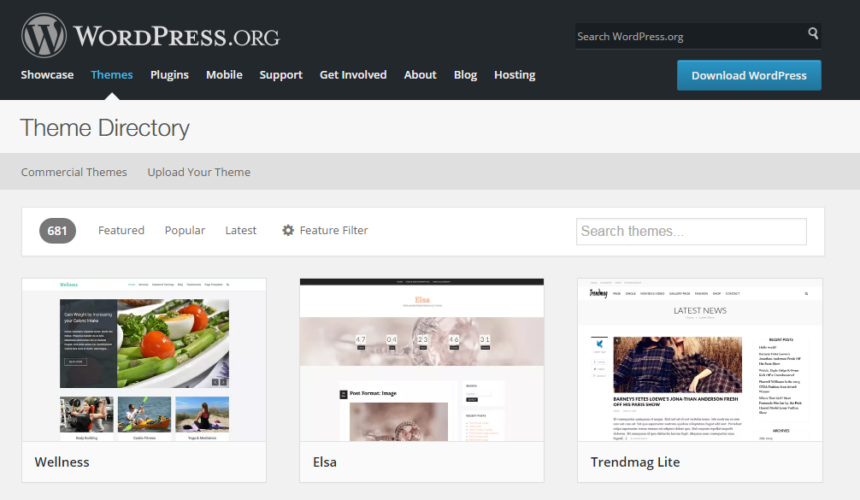Click the WordPress.org site title text
The width and height of the screenshot is (860, 500).
click(x=177, y=37)
